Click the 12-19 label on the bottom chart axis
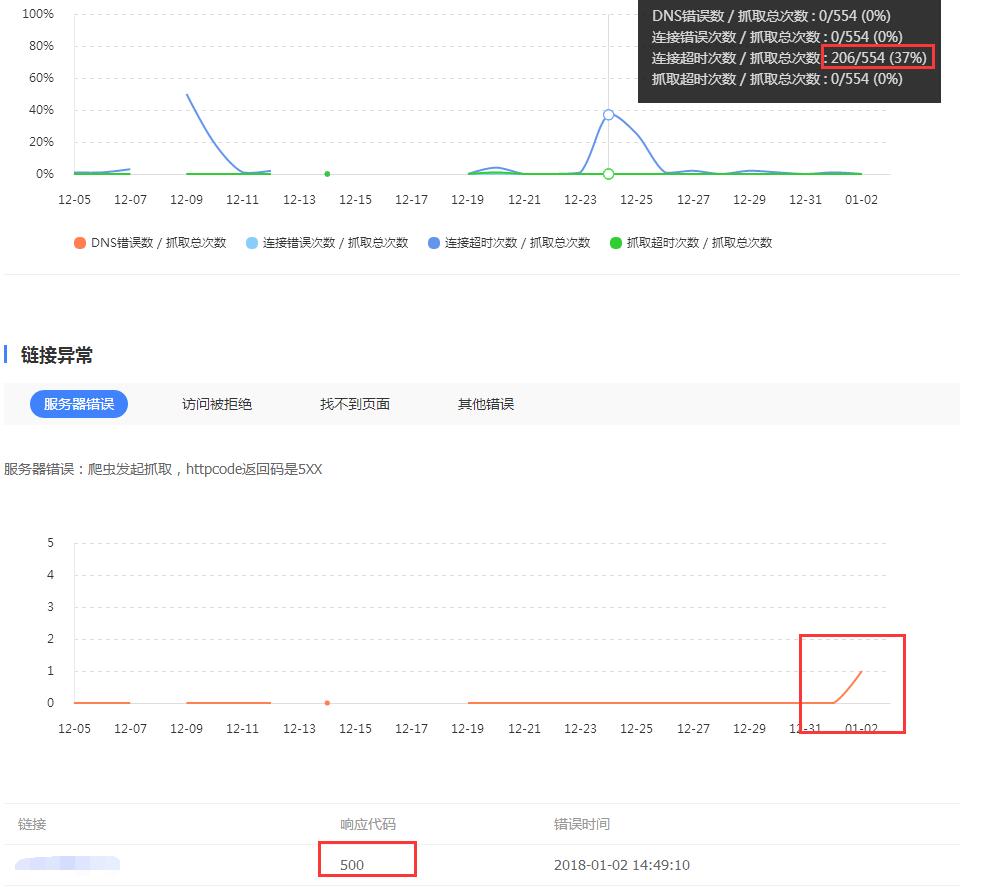 click(467, 729)
